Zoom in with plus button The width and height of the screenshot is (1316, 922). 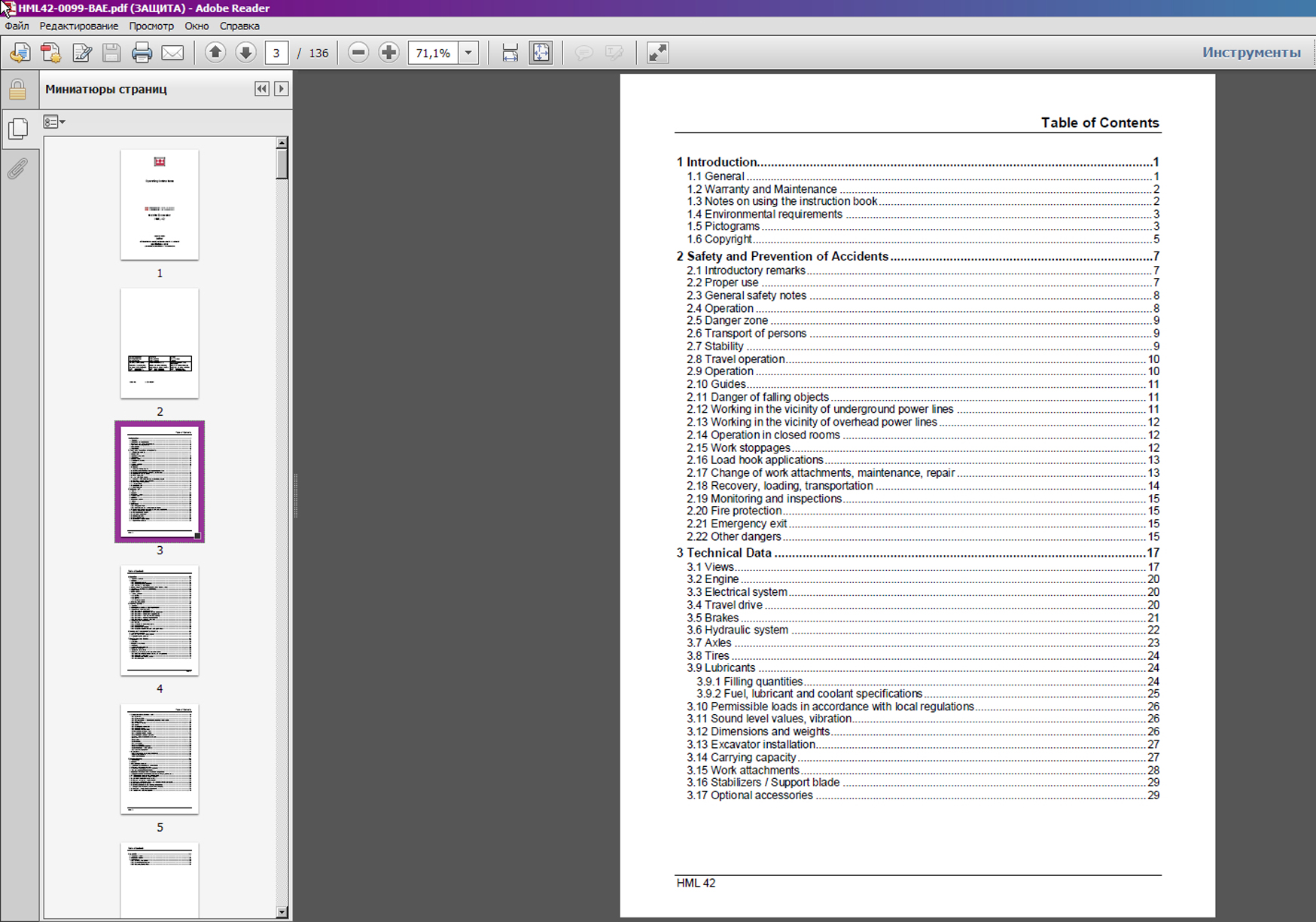[388, 53]
